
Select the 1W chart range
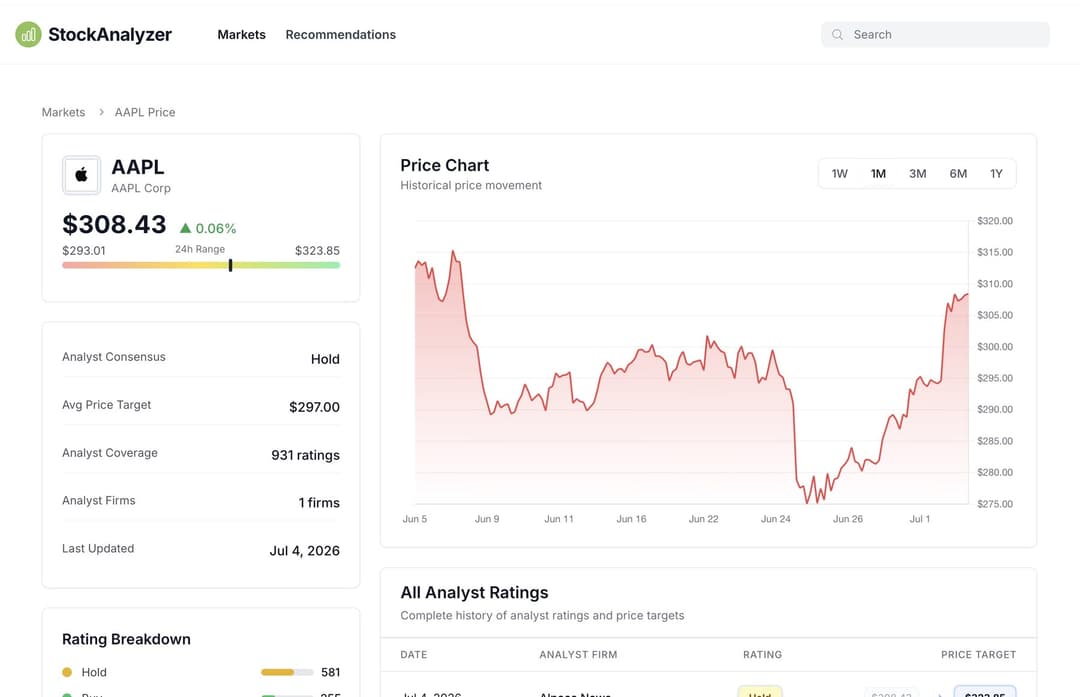(839, 174)
